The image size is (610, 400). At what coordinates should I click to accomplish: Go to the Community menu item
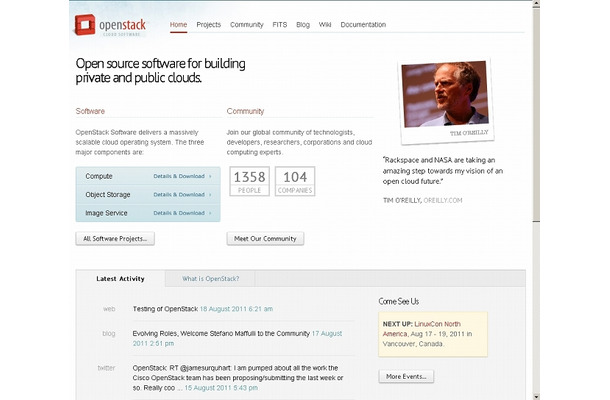tap(247, 25)
